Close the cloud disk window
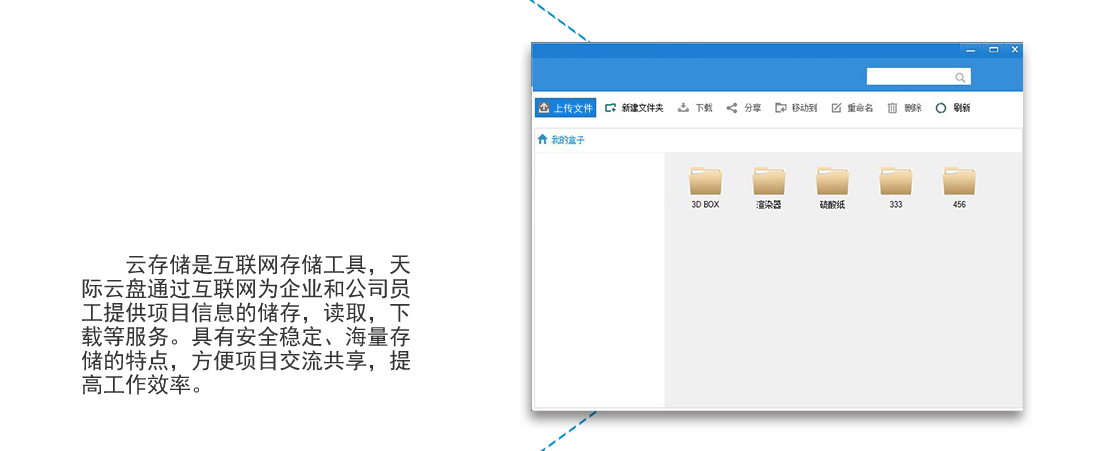This screenshot has width=1100, height=451. point(1014,50)
